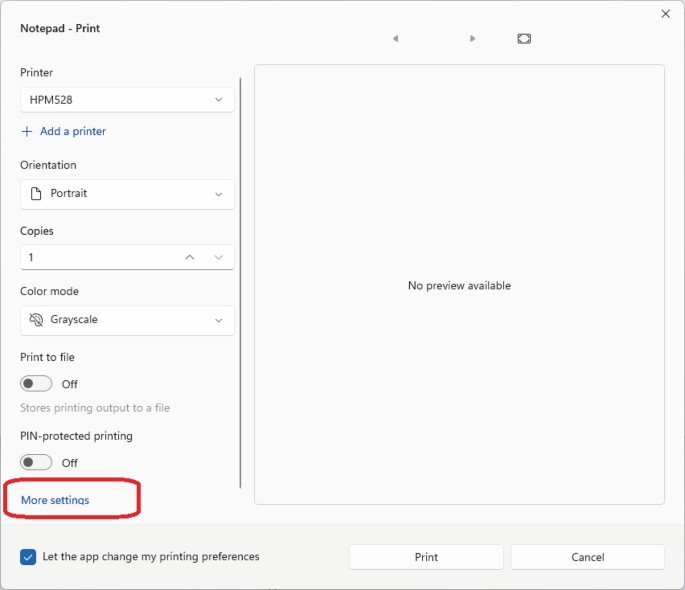
Task: Click the Add a printer link text
Action: 73,132
